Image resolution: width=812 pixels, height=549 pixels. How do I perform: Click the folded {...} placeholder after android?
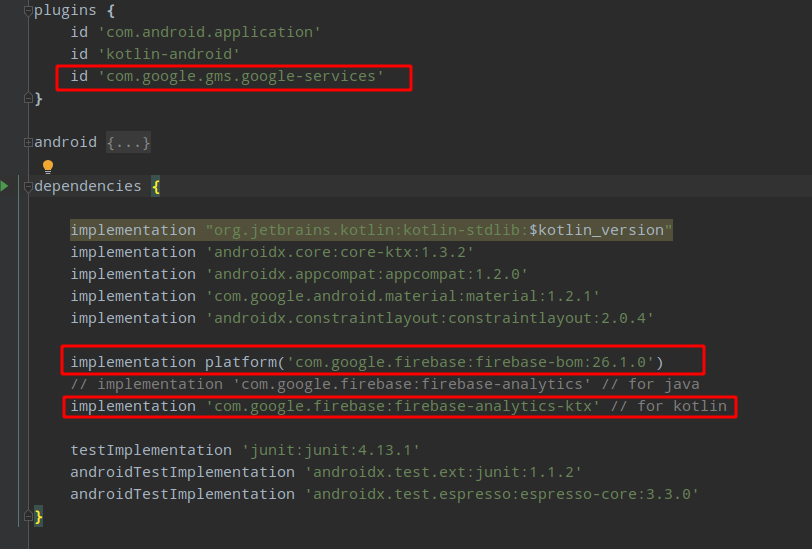tap(128, 142)
